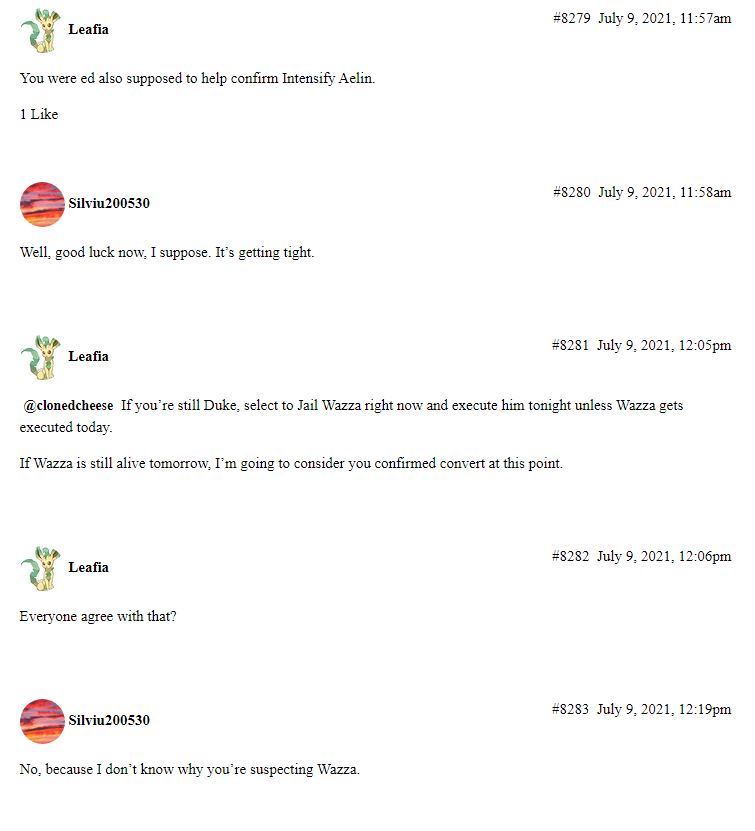Viewport: 755px width, 831px height.
Task: Click Silviu200530 username on post #8283
Action: [109, 721]
